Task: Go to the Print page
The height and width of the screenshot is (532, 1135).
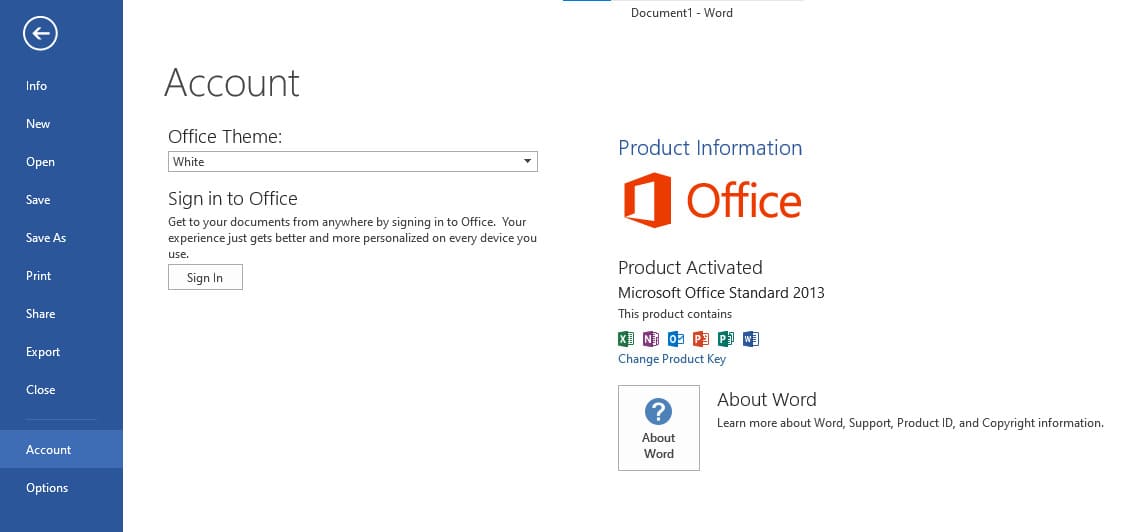Action: coord(38,276)
